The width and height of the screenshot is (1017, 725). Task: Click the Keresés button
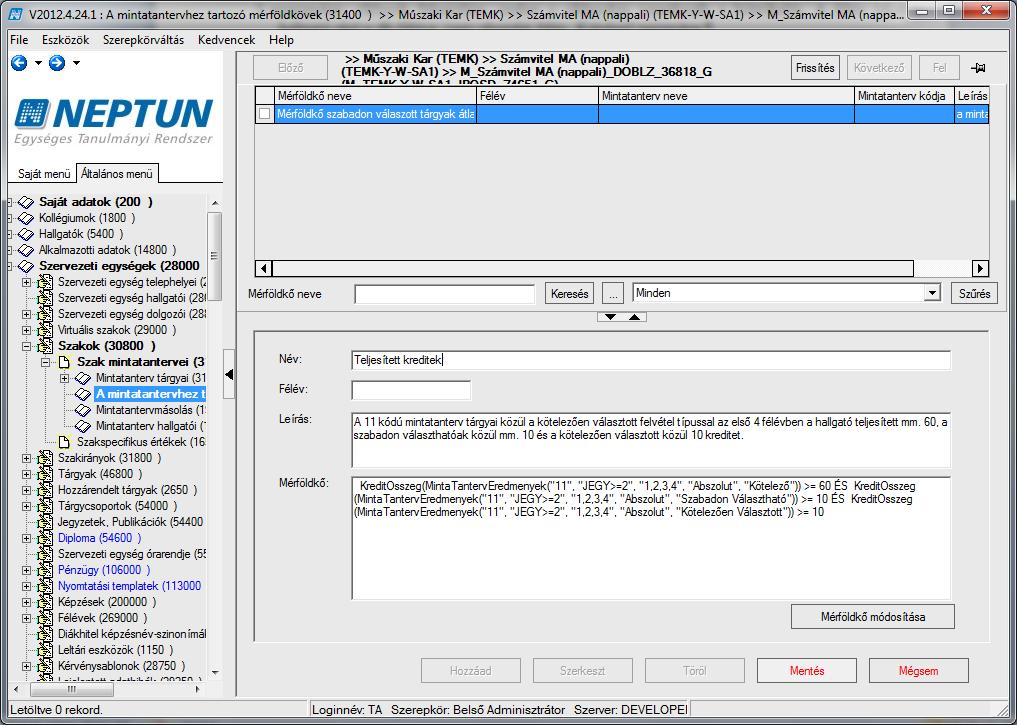pos(569,294)
